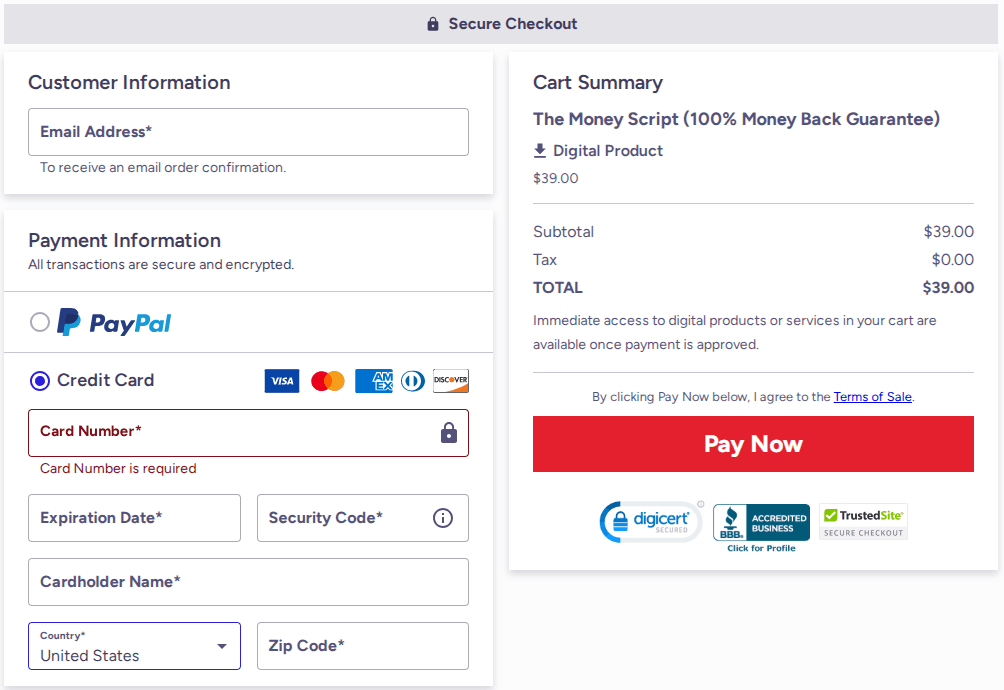The width and height of the screenshot is (1004, 690).
Task: Click the Email Address input field
Action: click(x=248, y=131)
